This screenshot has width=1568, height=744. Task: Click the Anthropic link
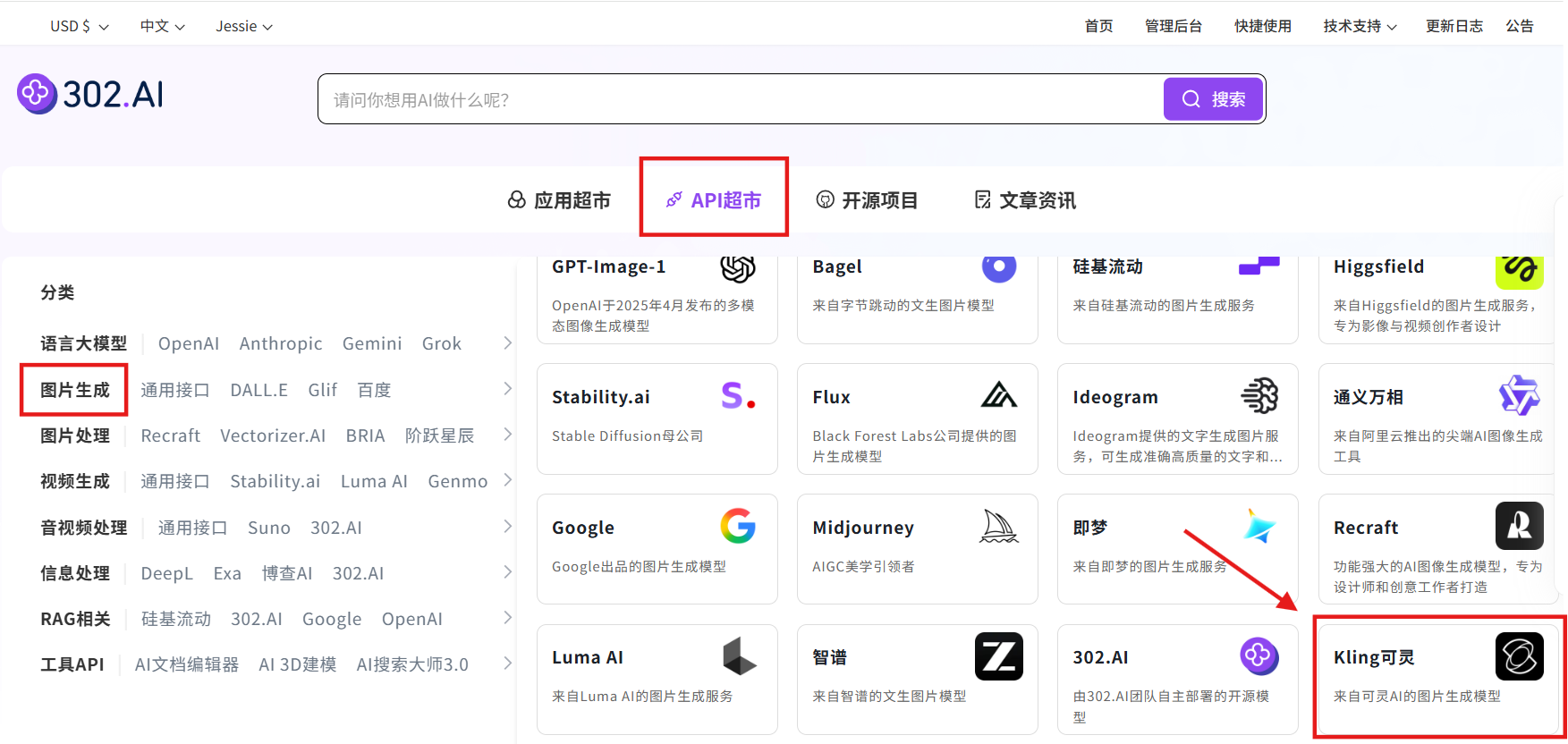pos(281,343)
